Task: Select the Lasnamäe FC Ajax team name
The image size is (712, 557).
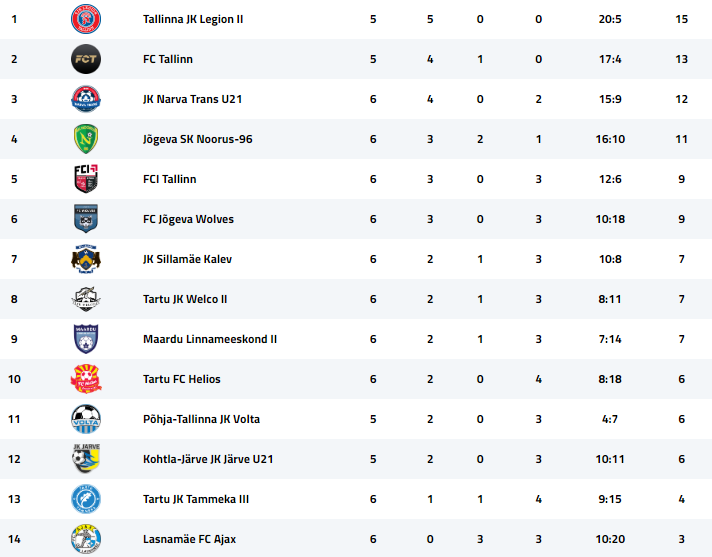Action: 189,539
